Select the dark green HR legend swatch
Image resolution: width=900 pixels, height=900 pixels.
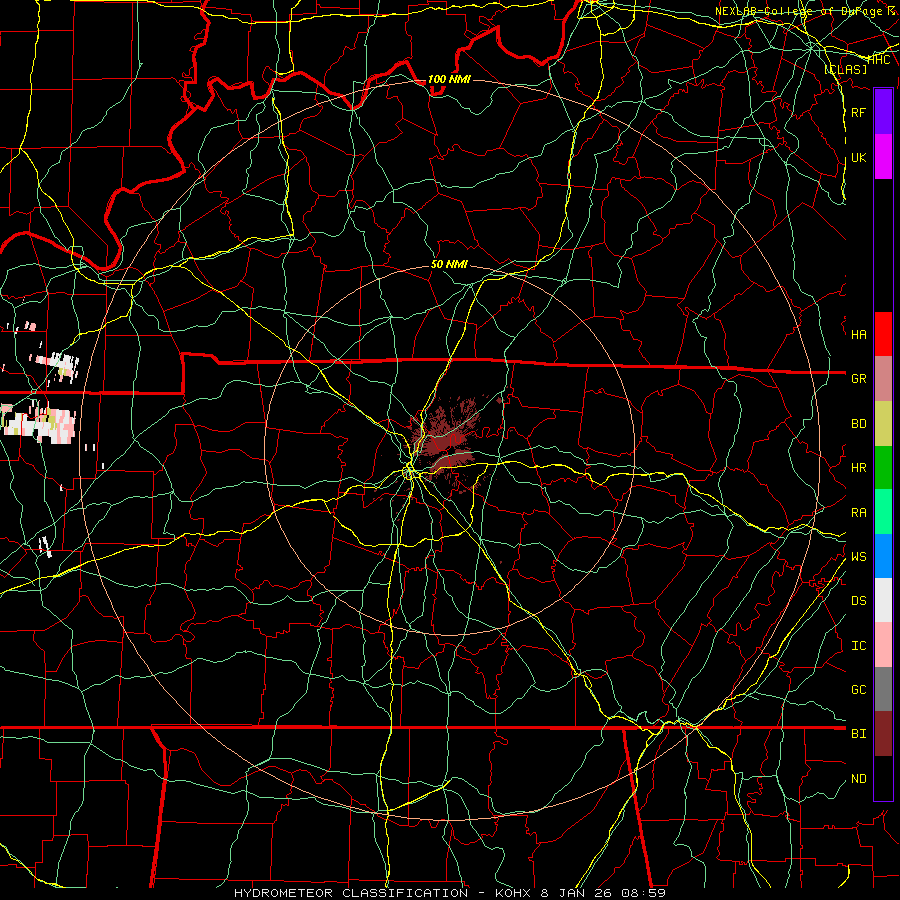point(883,468)
